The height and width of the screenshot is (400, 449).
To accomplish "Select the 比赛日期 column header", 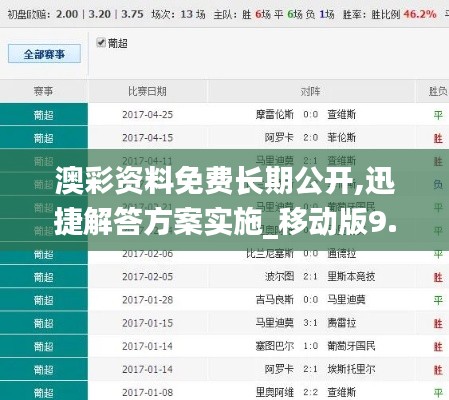I will coord(147,91).
